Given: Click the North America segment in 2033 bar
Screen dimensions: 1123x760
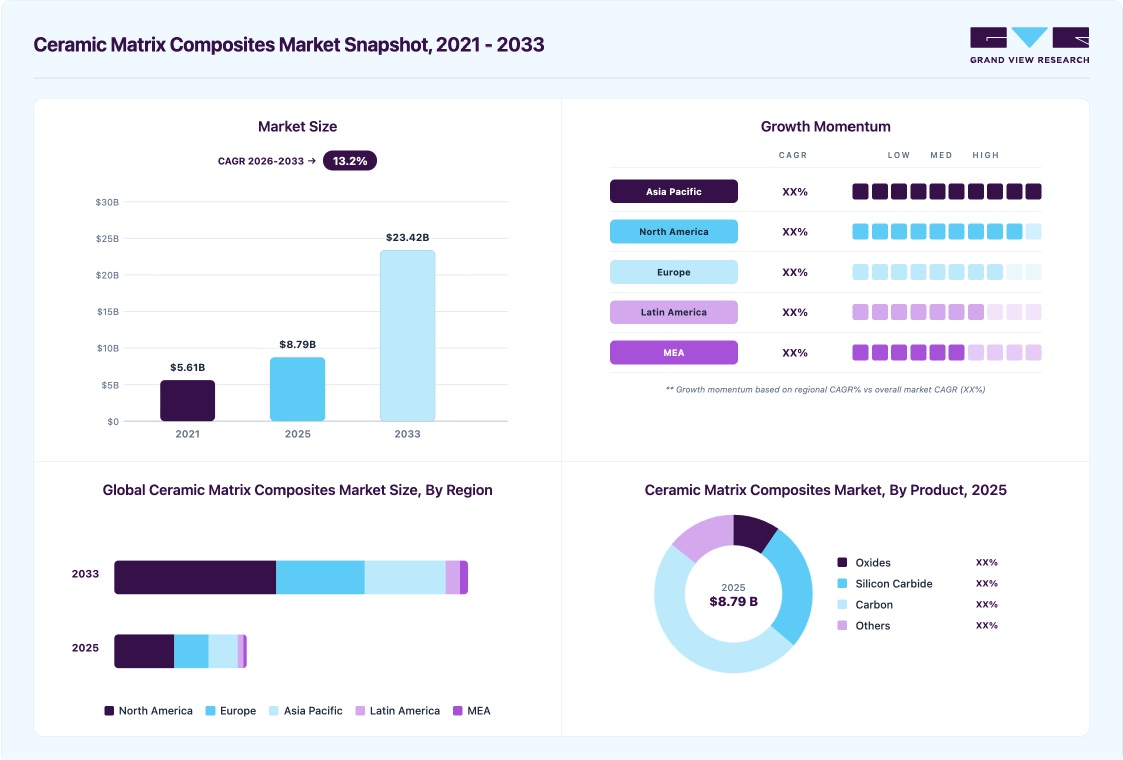Looking at the screenshot, I should click(x=196, y=577).
